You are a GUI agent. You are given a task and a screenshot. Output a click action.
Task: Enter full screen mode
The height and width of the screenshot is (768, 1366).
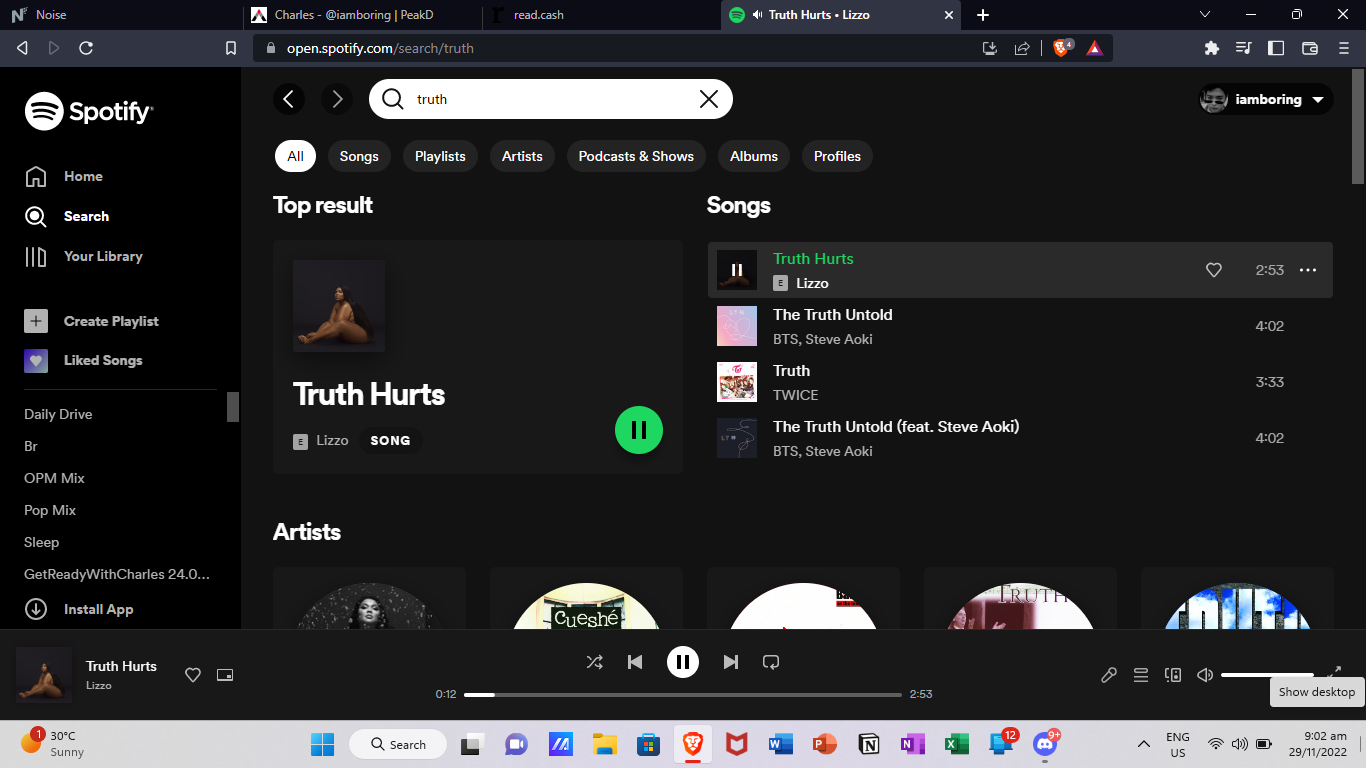[x=1335, y=672]
